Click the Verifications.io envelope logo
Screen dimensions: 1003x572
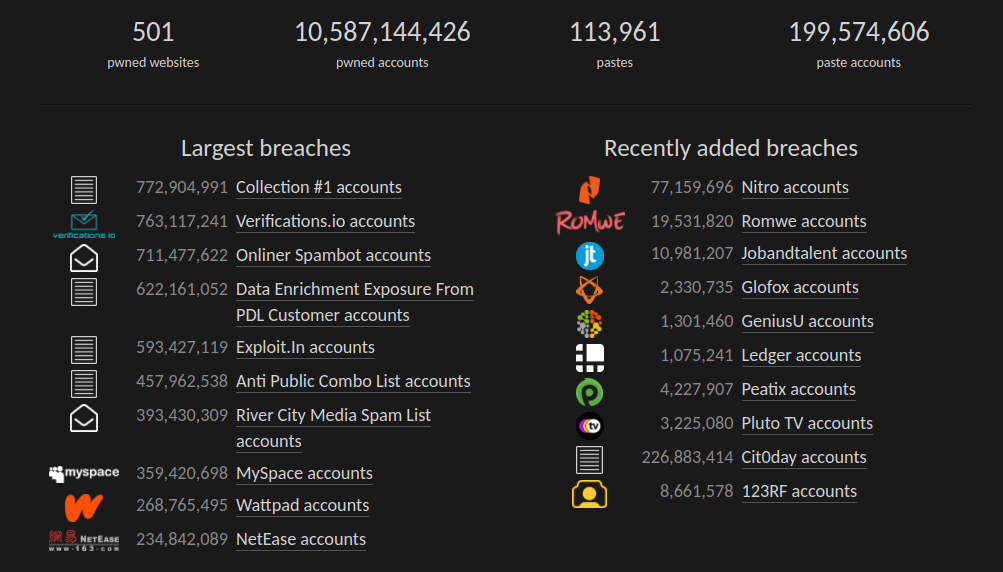pyautogui.click(x=84, y=224)
